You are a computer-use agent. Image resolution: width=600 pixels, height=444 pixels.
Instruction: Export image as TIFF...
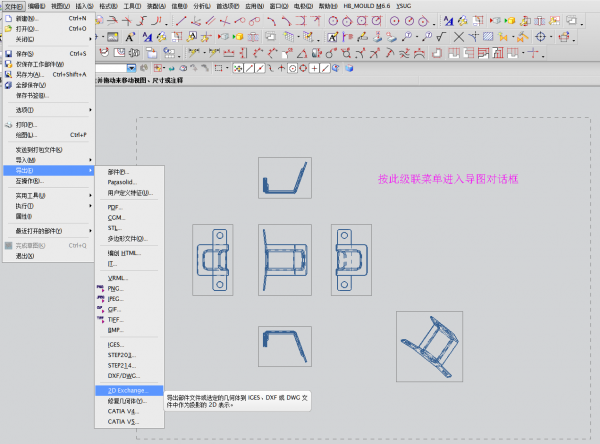pos(129,320)
